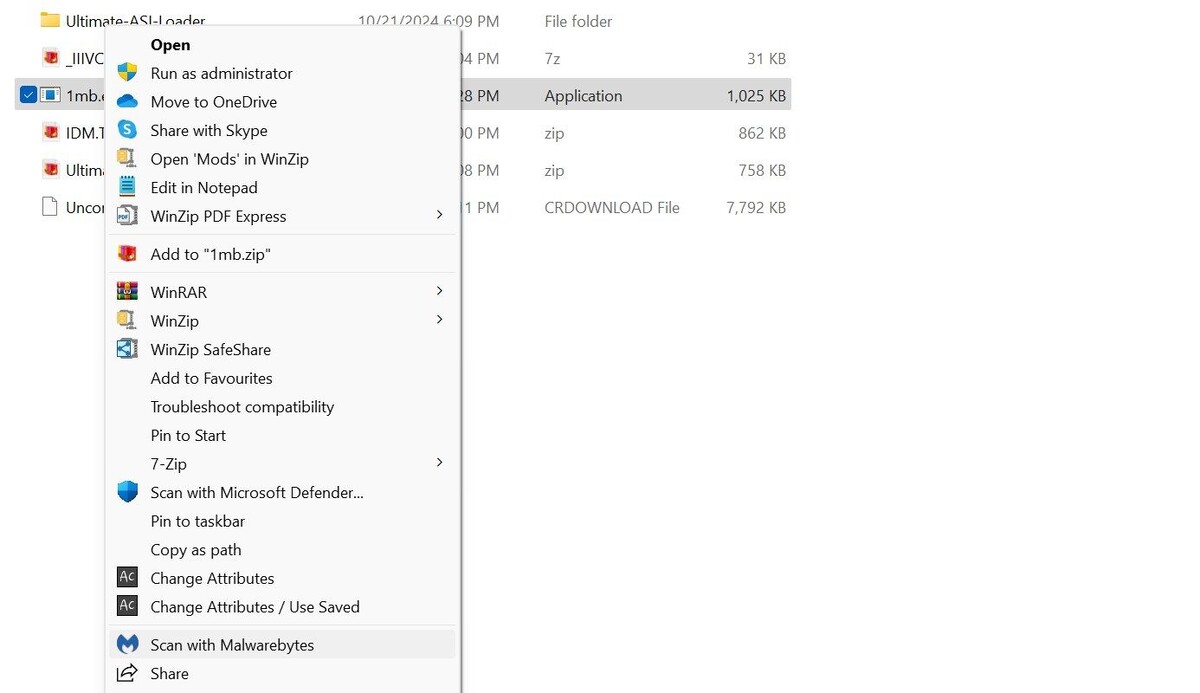1200x693 pixels.
Task: Expand the WinZip PDF Express submenu arrow
Action: (439, 215)
